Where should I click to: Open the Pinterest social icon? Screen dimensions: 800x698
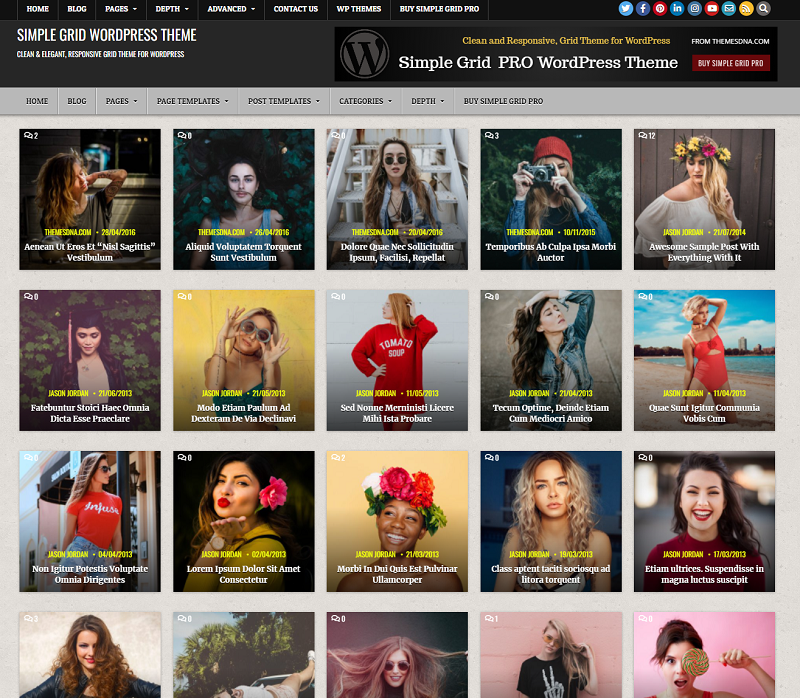pyautogui.click(x=660, y=8)
